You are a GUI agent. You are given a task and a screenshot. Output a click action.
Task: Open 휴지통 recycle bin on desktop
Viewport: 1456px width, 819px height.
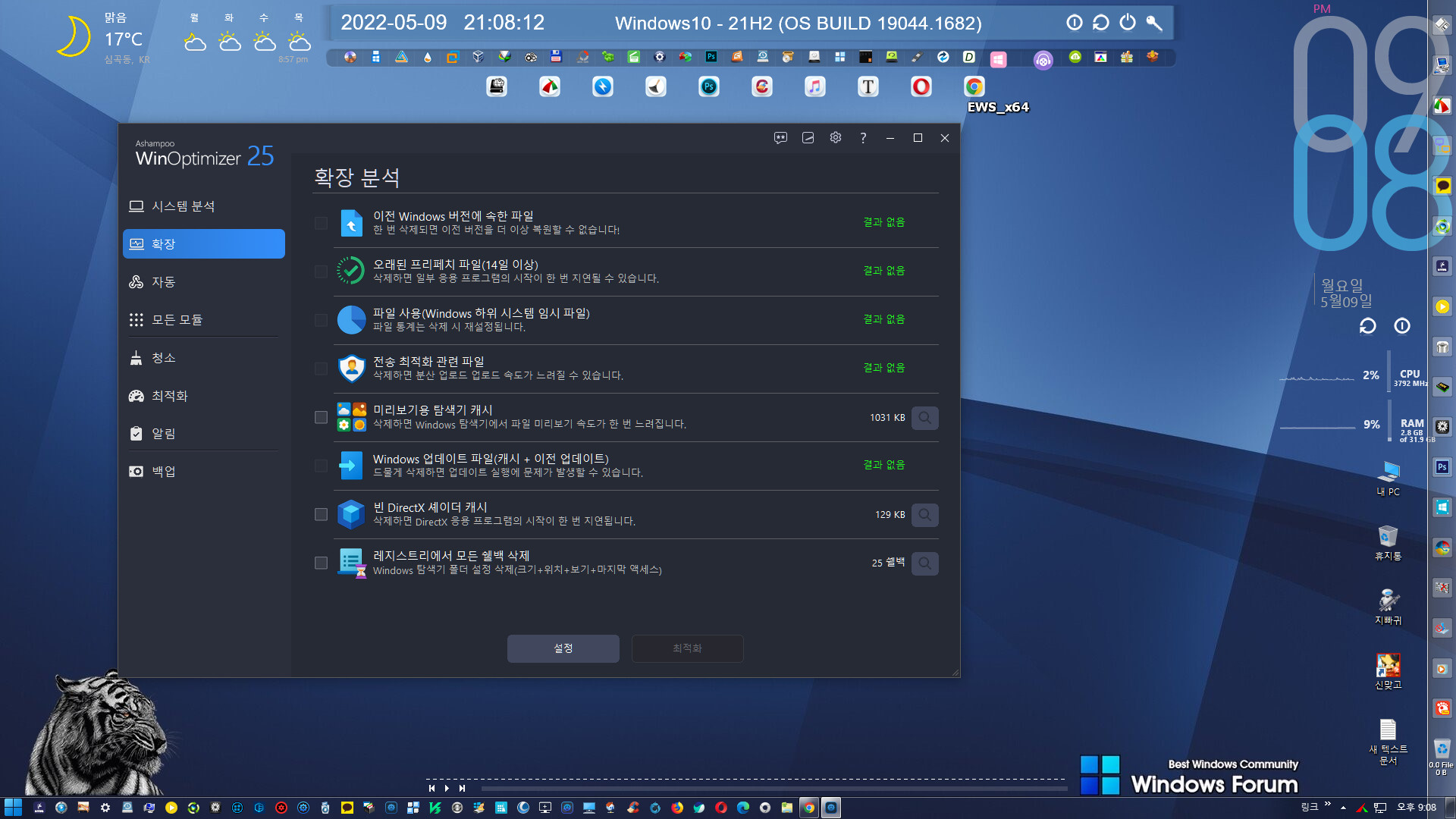(x=1388, y=543)
